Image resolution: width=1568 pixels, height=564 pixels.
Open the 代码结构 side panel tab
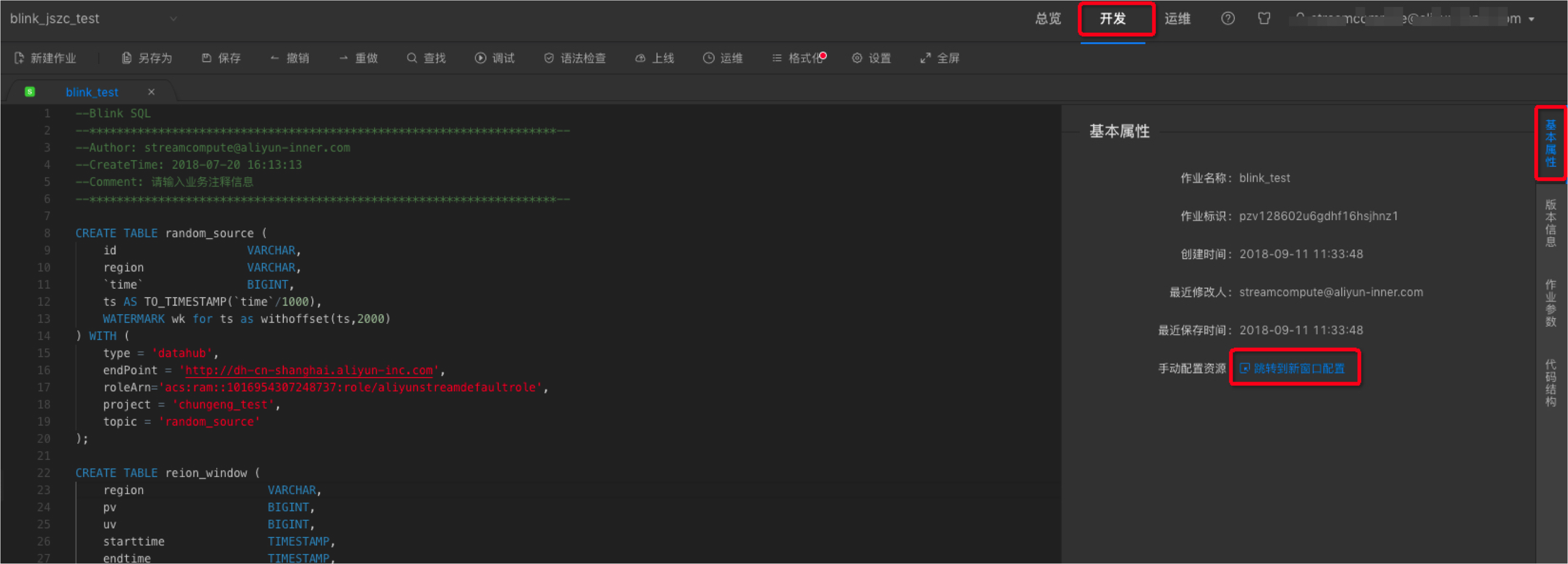coord(1550,383)
